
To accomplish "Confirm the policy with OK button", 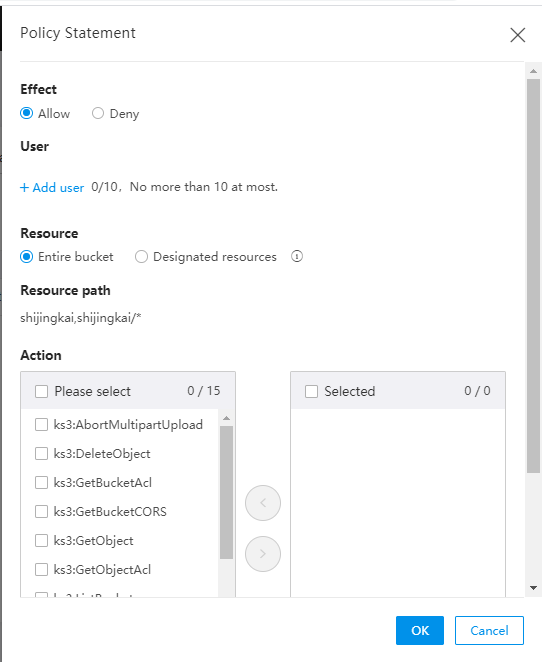I will pyautogui.click(x=420, y=630).
